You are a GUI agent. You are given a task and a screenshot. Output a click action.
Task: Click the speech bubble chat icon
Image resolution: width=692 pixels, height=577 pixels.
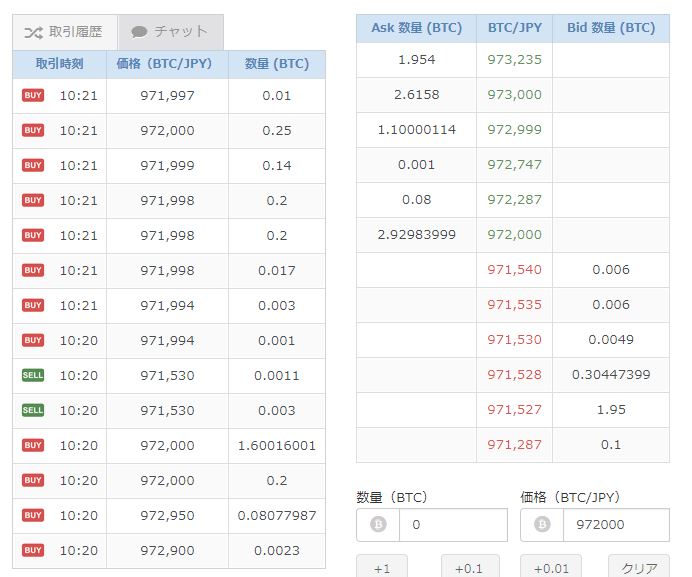click(x=139, y=32)
